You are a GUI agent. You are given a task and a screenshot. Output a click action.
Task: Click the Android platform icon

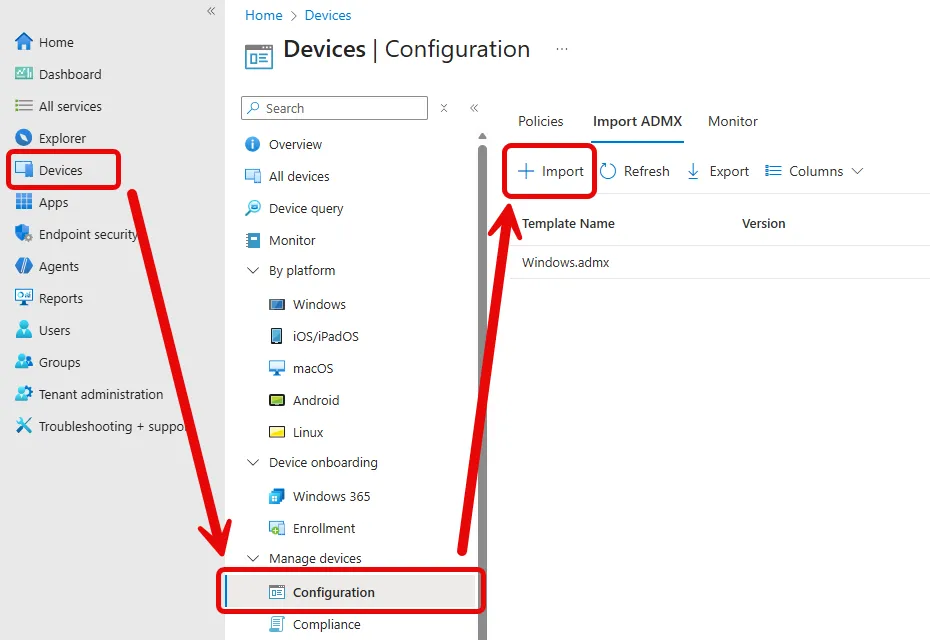click(x=277, y=400)
